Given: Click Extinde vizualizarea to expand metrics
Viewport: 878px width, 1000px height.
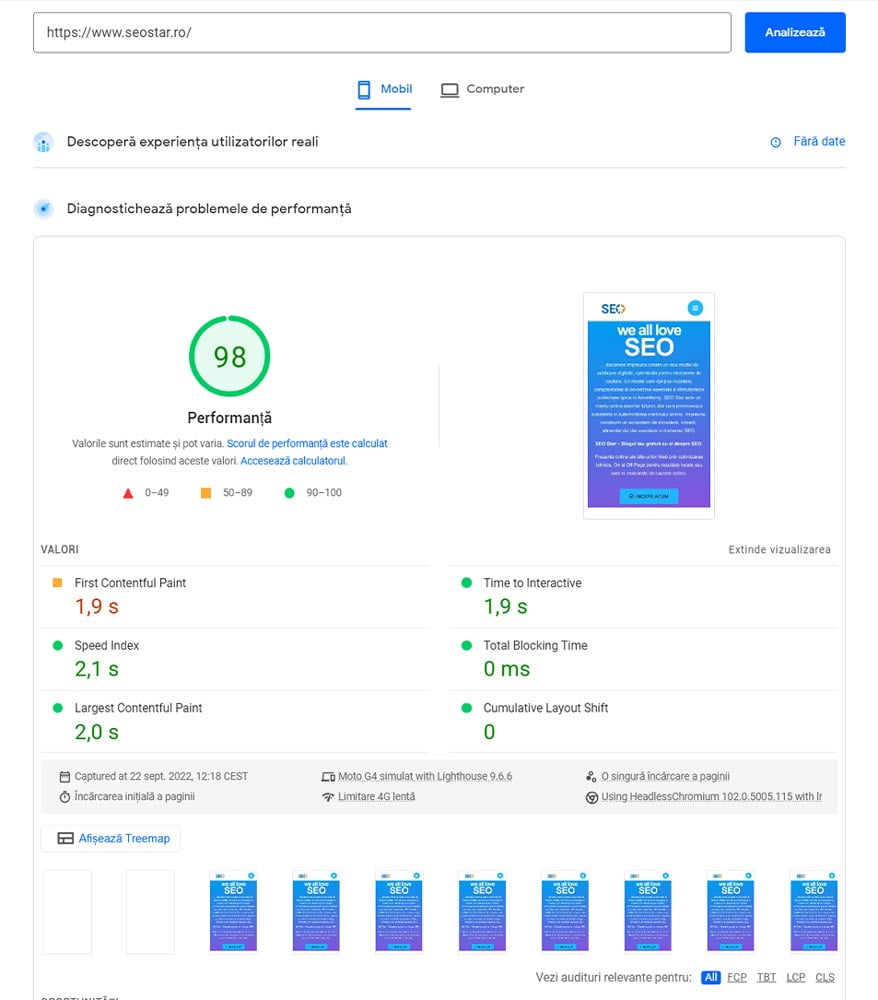Looking at the screenshot, I should point(779,549).
